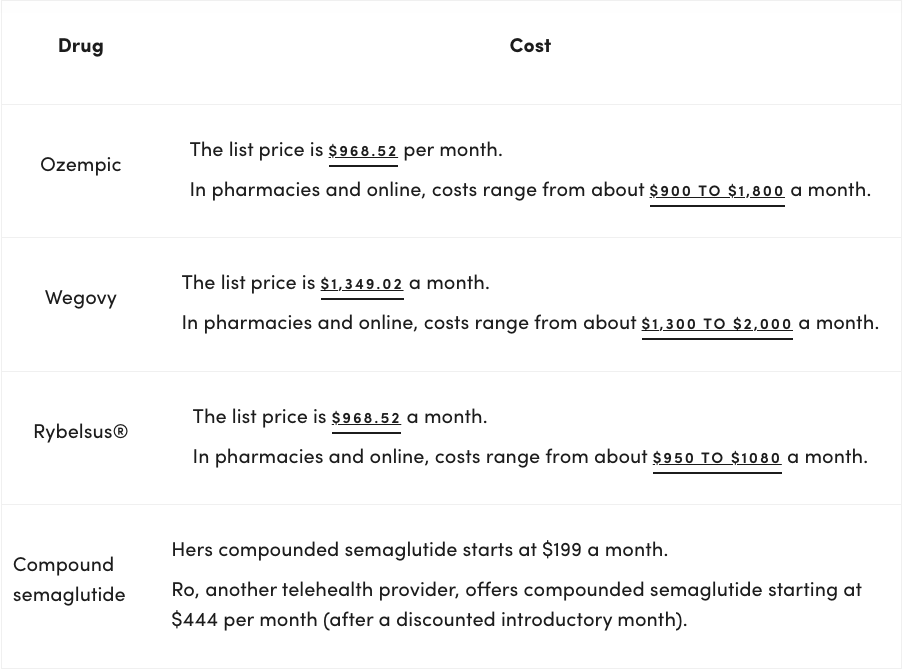Image resolution: width=903 pixels, height=669 pixels.
Task: Click the Rybelsus pharmacies and online sentence
Action: (x=530, y=457)
